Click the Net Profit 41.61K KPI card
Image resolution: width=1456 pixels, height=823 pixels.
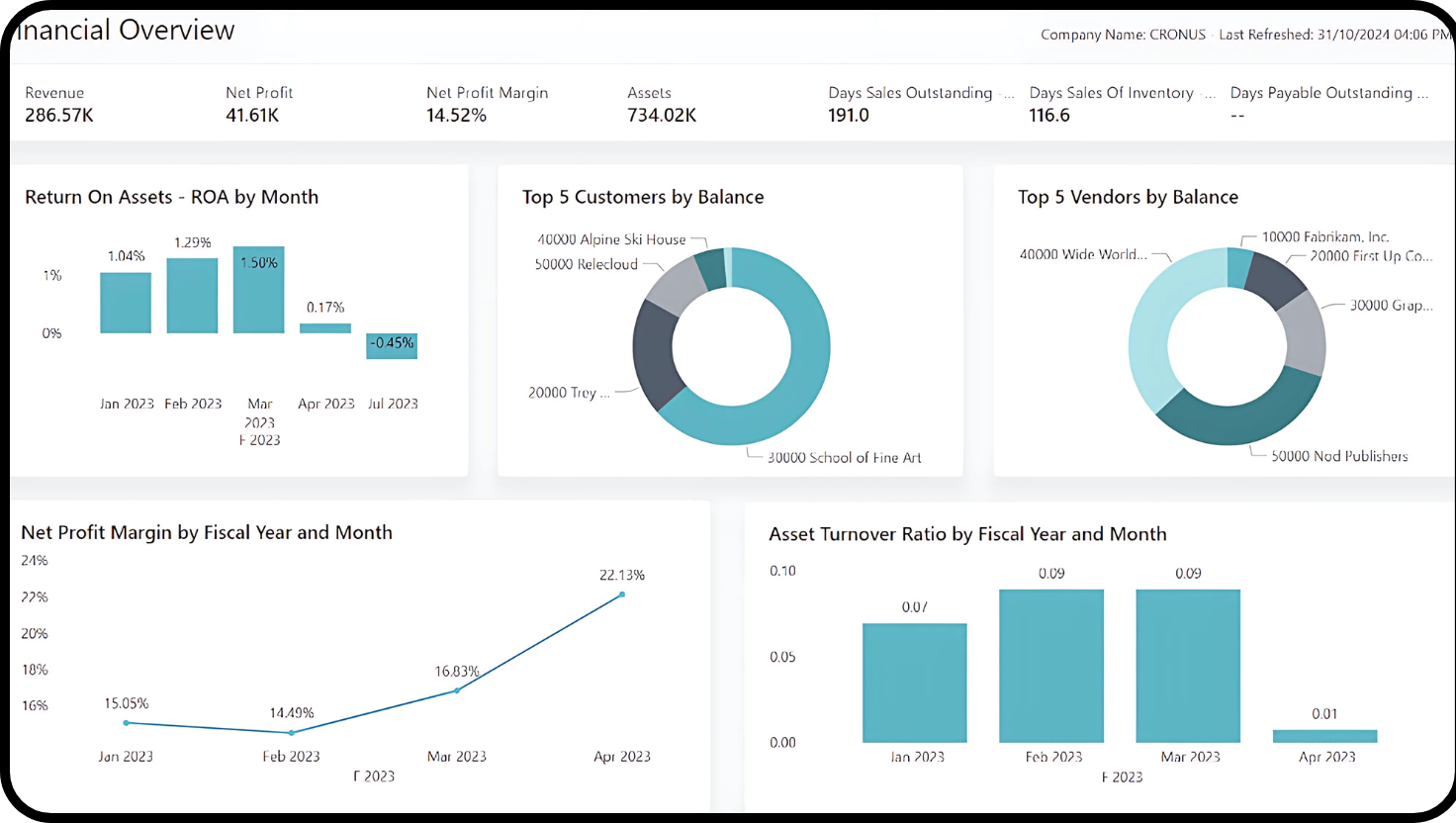259,105
